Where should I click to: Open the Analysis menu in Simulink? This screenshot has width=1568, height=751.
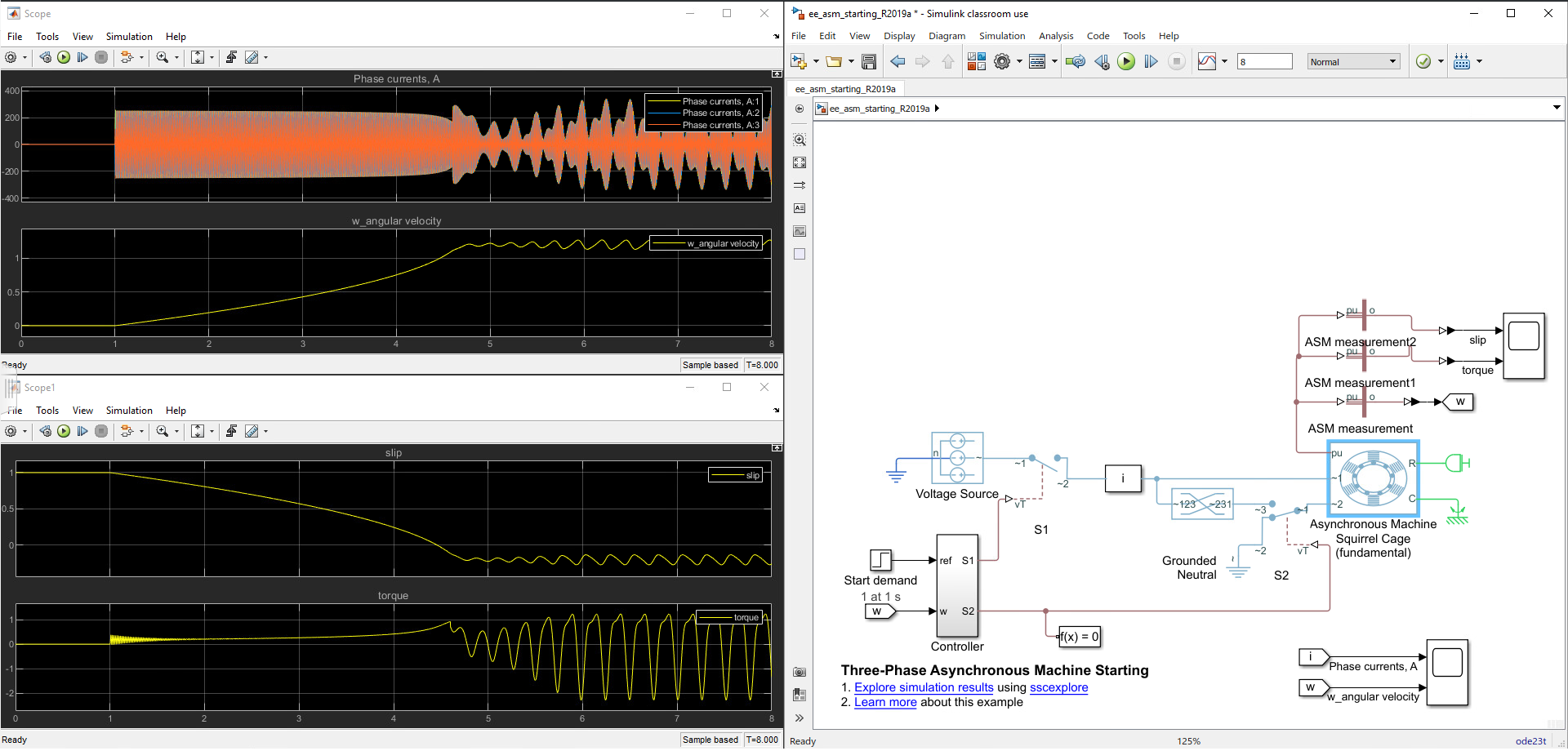pyautogui.click(x=1055, y=36)
